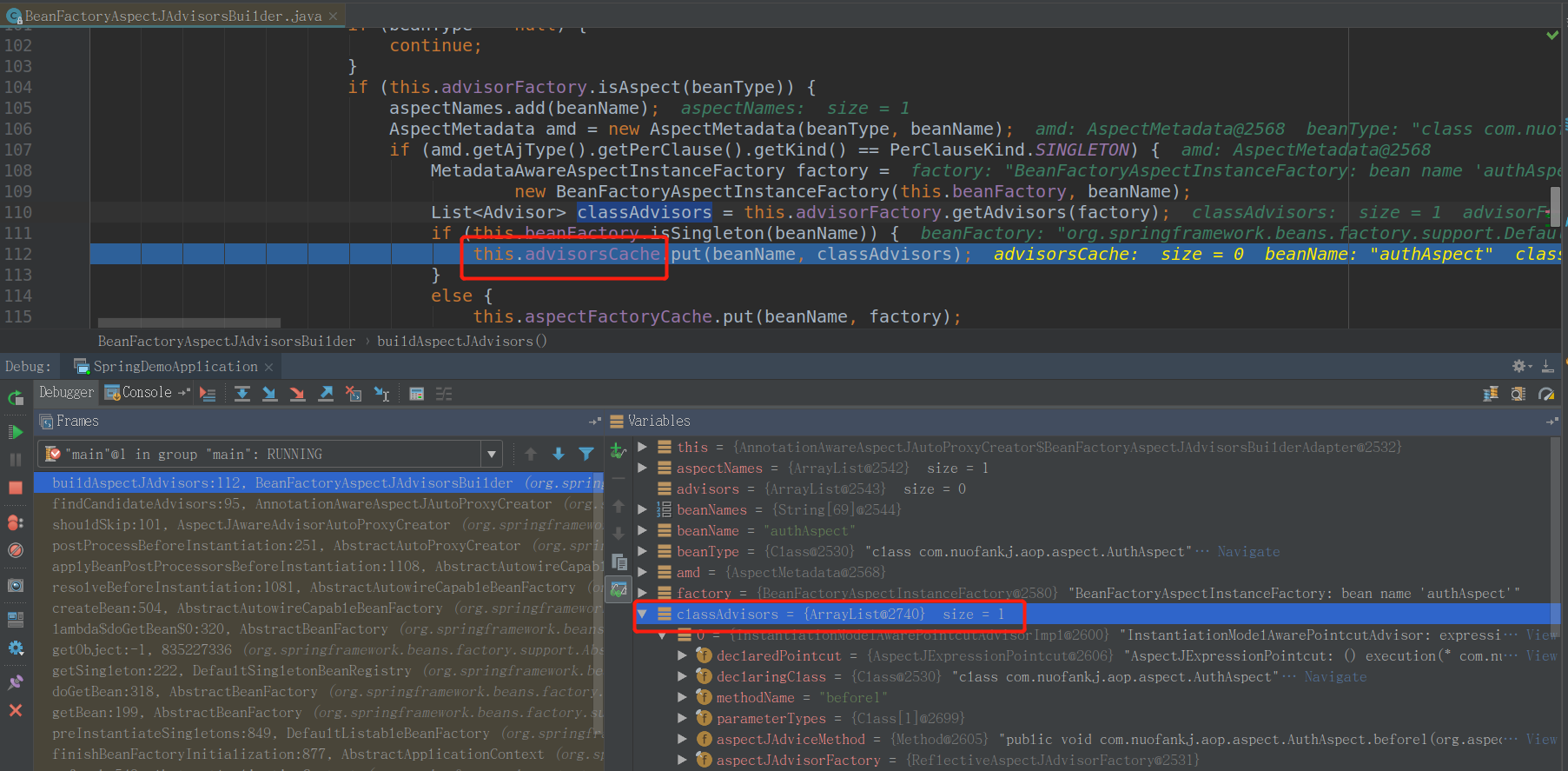The image size is (1568, 771).
Task: Toggle Mute Breakpoints
Action: pos(16,550)
